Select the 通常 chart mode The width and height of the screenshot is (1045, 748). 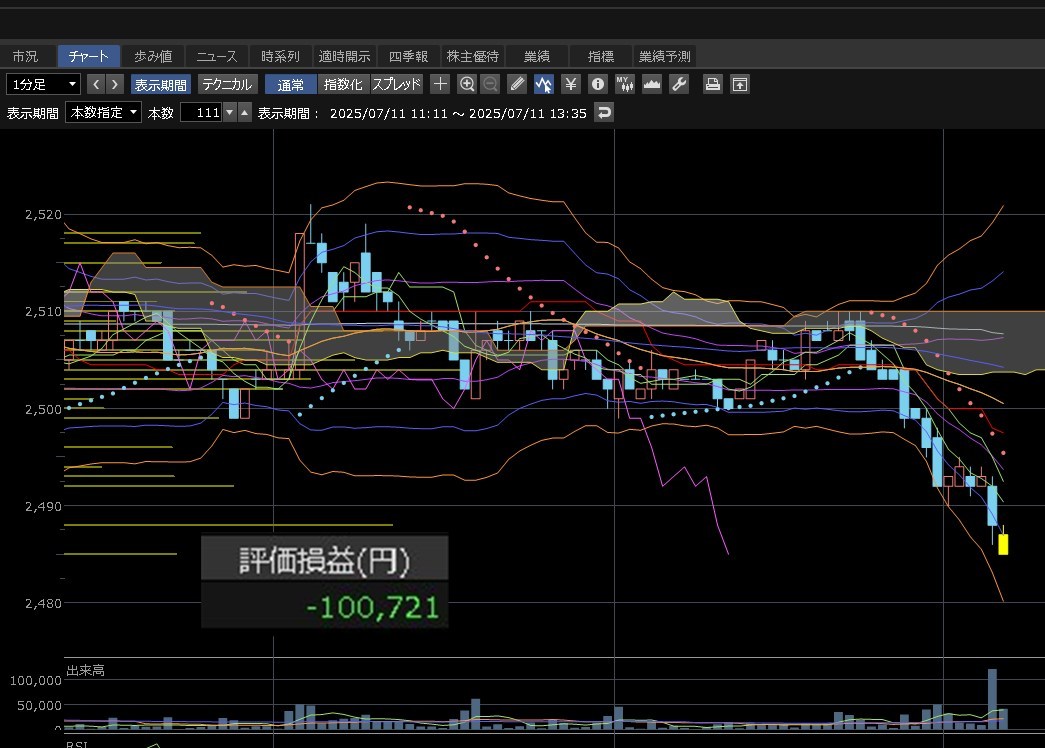click(291, 85)
